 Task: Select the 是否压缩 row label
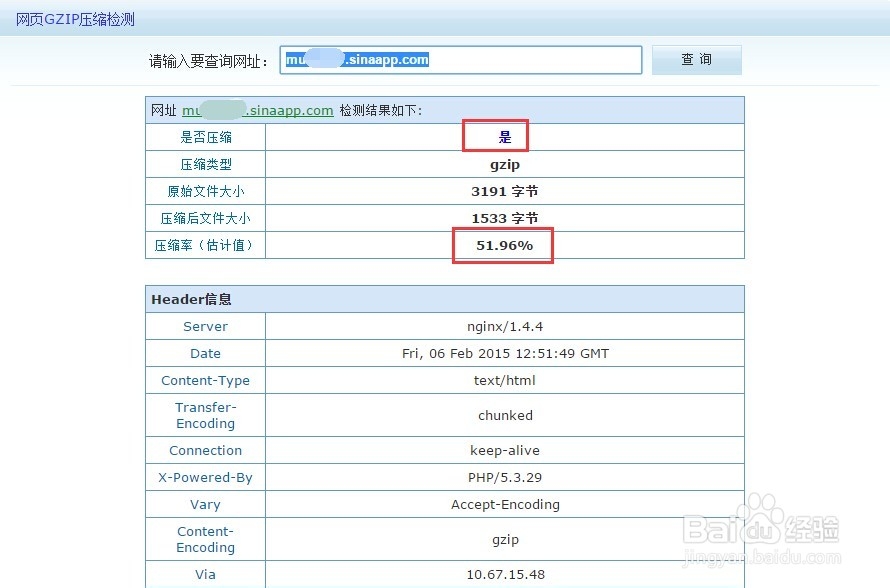coord(205,137)
